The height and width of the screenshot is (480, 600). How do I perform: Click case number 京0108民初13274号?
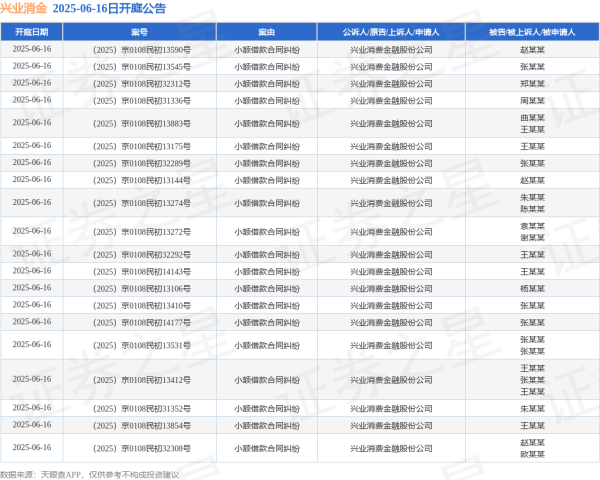156,203
